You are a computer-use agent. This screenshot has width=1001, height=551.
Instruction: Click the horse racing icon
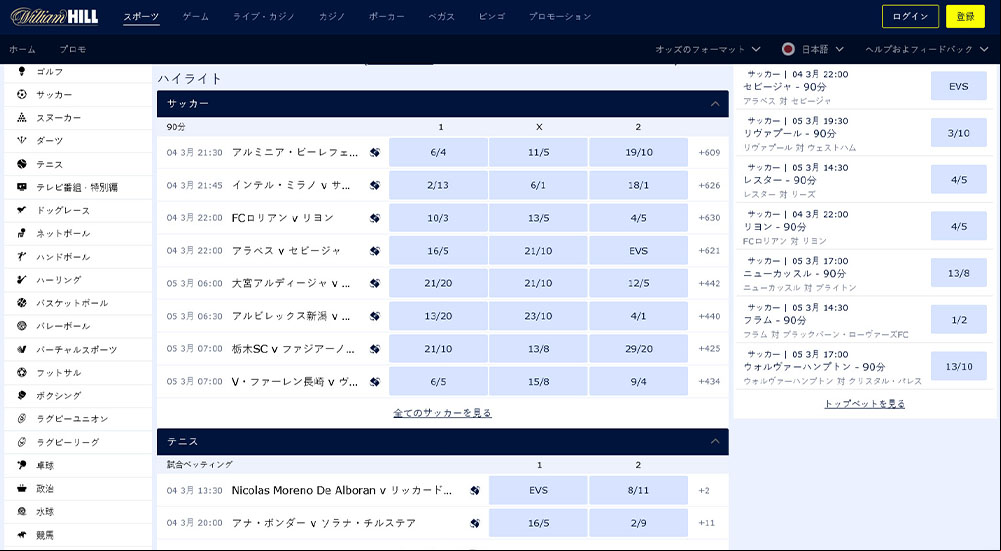(22, 534)
